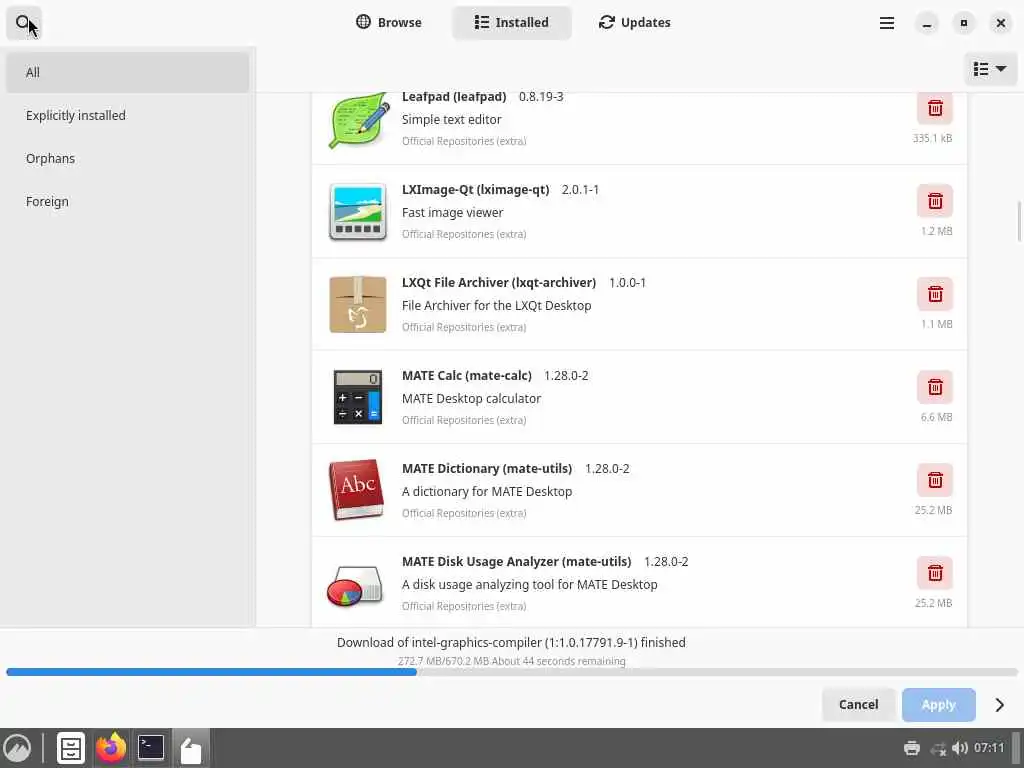Select the All filter in sidebar

tap(127, 72)
